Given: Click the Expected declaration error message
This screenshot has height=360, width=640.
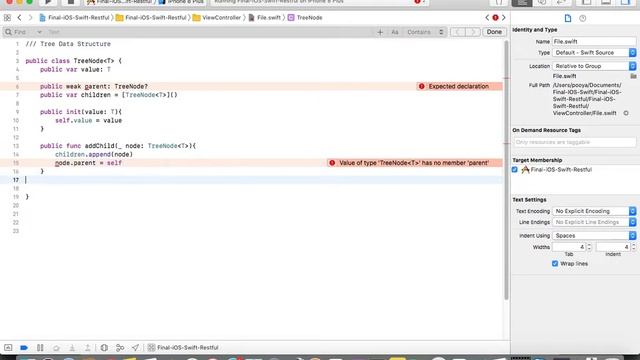Looking at the screenshot, I should (x=458, y=87).
